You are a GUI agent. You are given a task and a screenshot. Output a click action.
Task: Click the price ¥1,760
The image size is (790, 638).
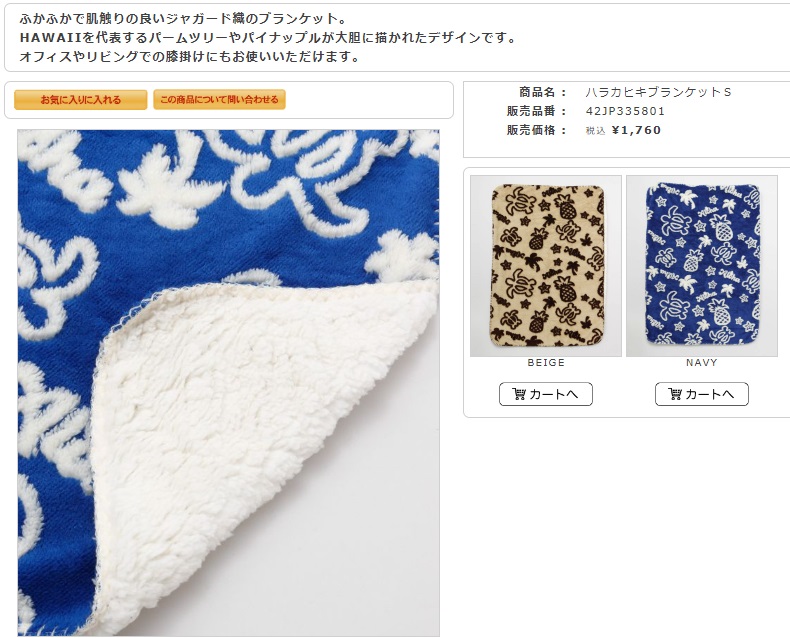pyautogui.click(x=636, y=131)
